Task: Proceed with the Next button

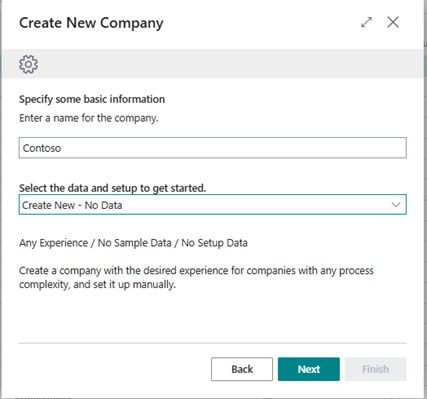Action: click(309, 369)
